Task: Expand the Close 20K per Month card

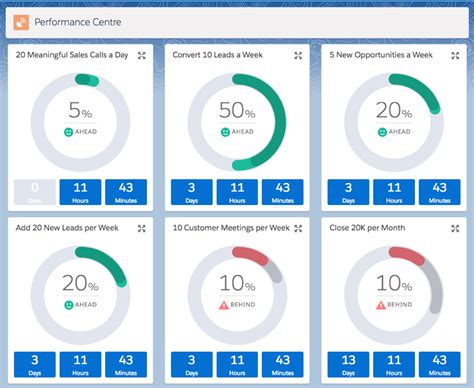Action: click(455, 228)
